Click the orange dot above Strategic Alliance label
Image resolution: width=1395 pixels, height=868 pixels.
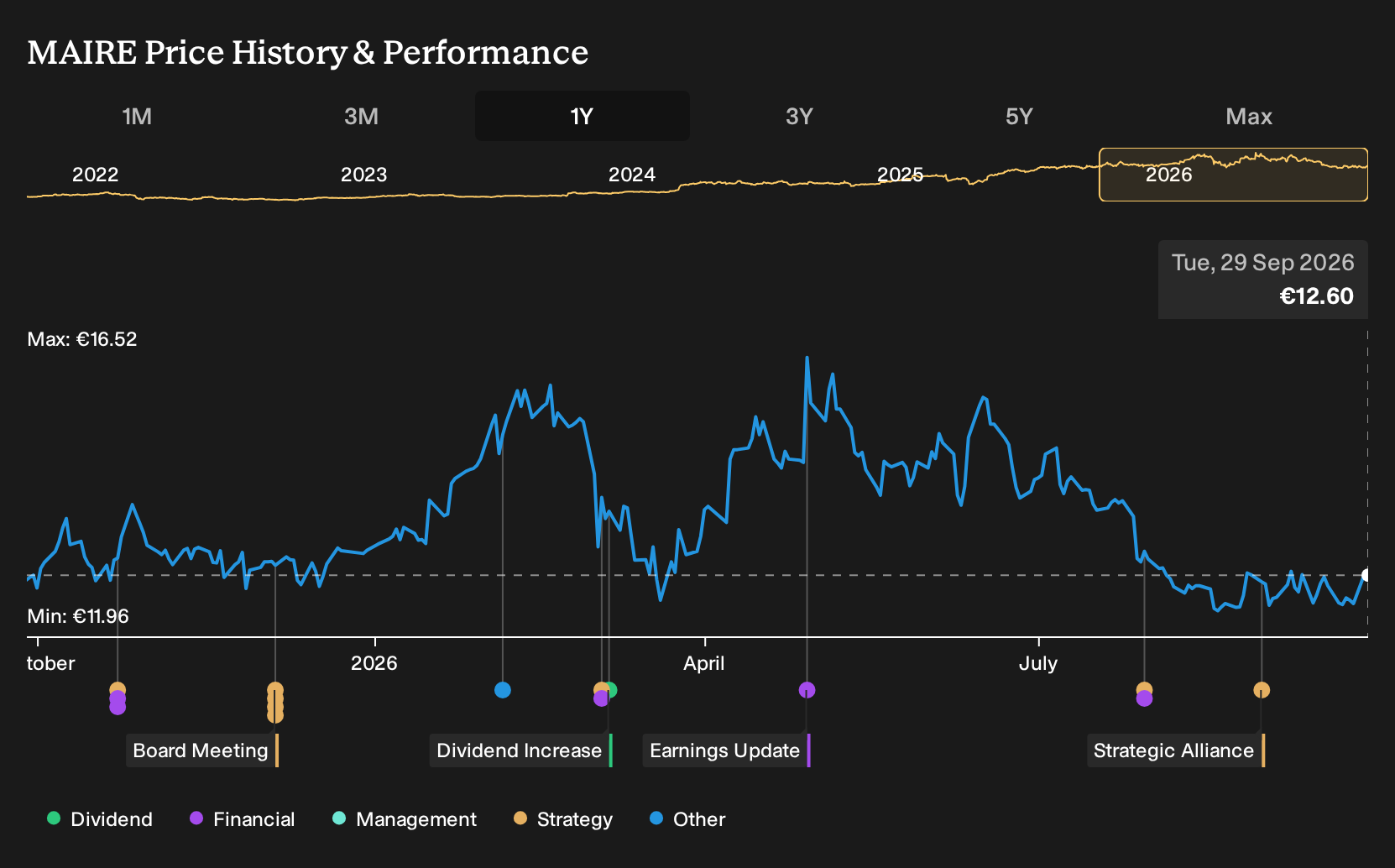pos(1262,690)
